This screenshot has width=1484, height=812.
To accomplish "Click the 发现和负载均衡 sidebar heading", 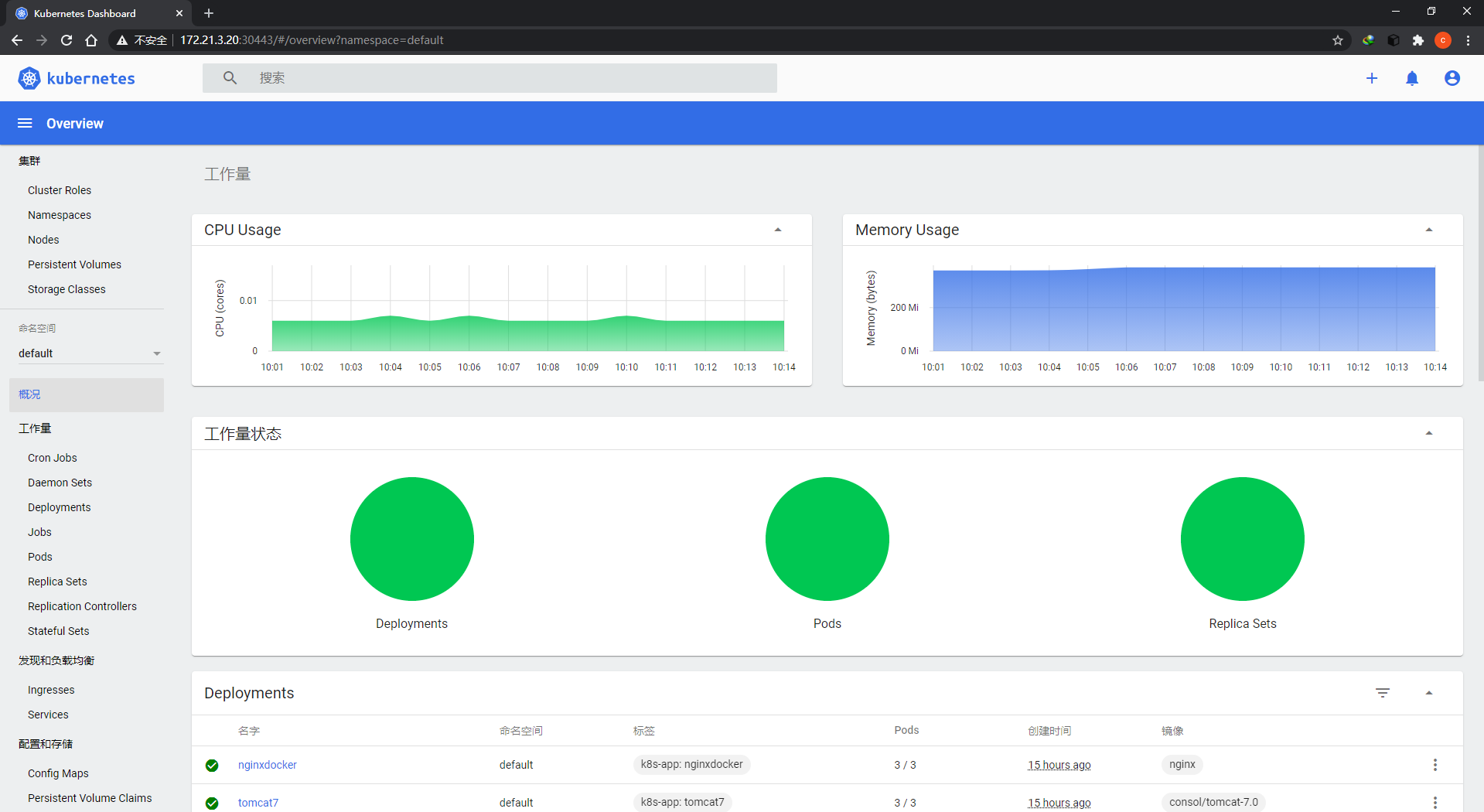I will [56, 660].
